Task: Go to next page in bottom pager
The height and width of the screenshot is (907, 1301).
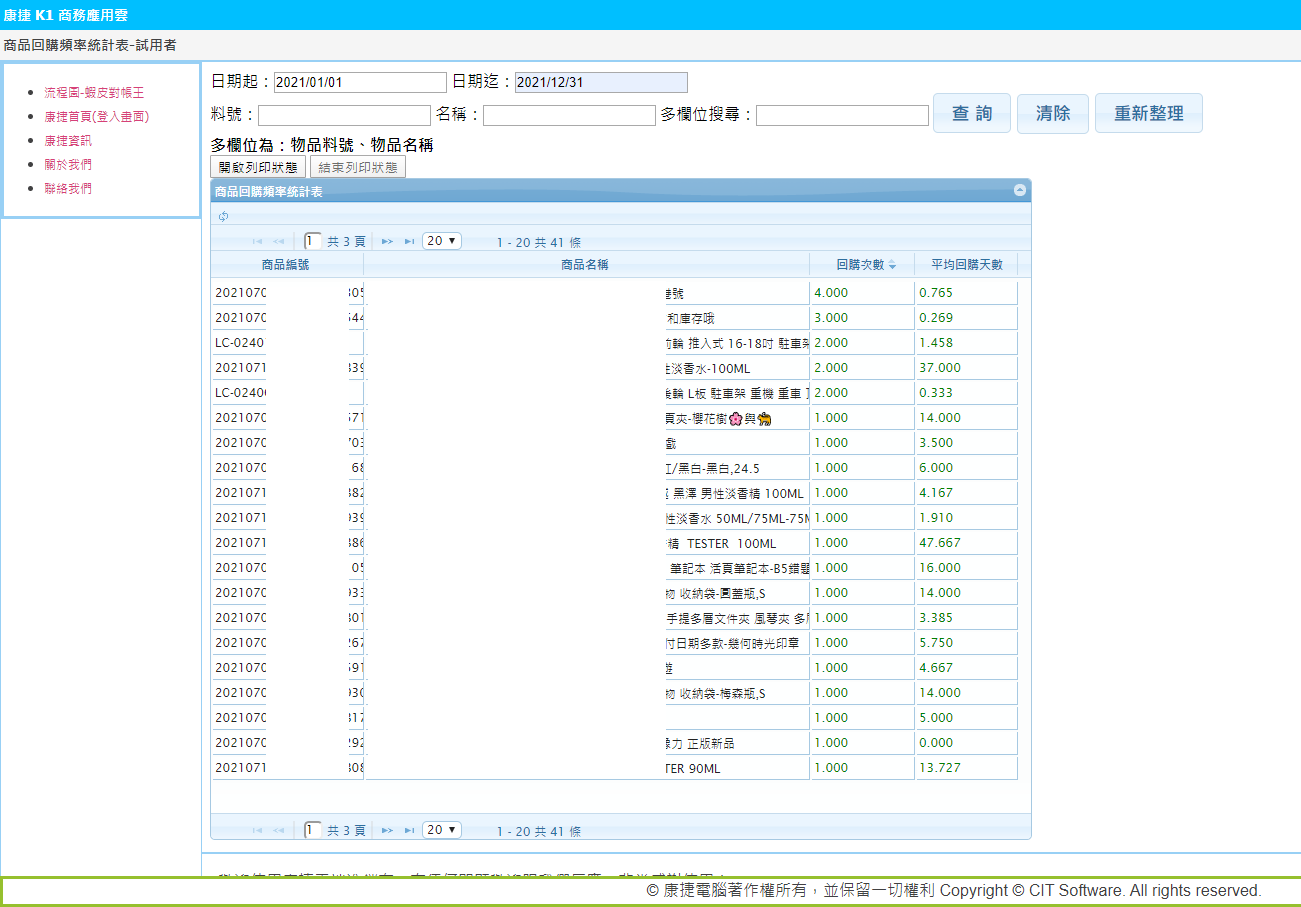Action: [388, 830]
